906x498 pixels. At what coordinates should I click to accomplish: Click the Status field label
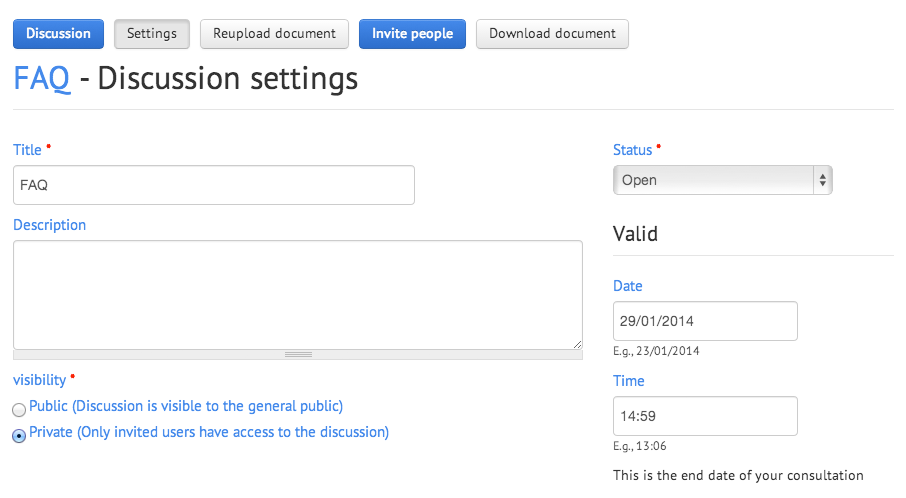pyautogui.click(x=633, y=150)
